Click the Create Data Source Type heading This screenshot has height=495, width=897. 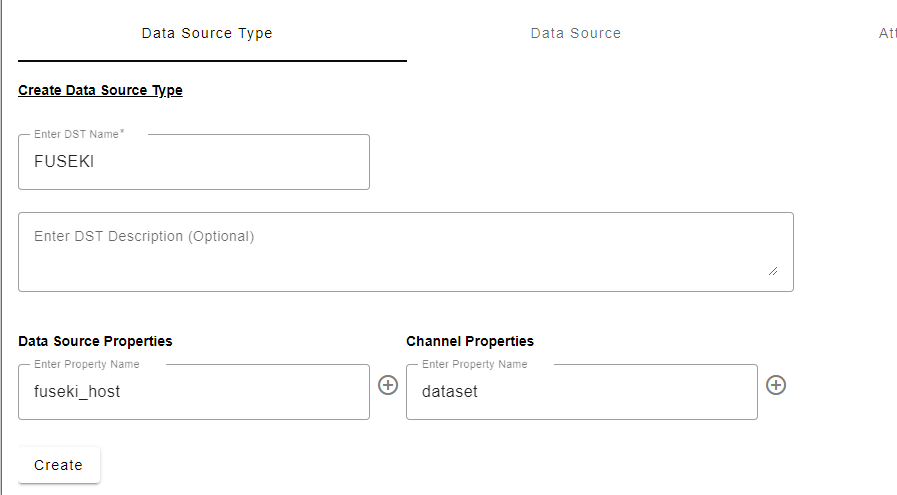point(100,90)
